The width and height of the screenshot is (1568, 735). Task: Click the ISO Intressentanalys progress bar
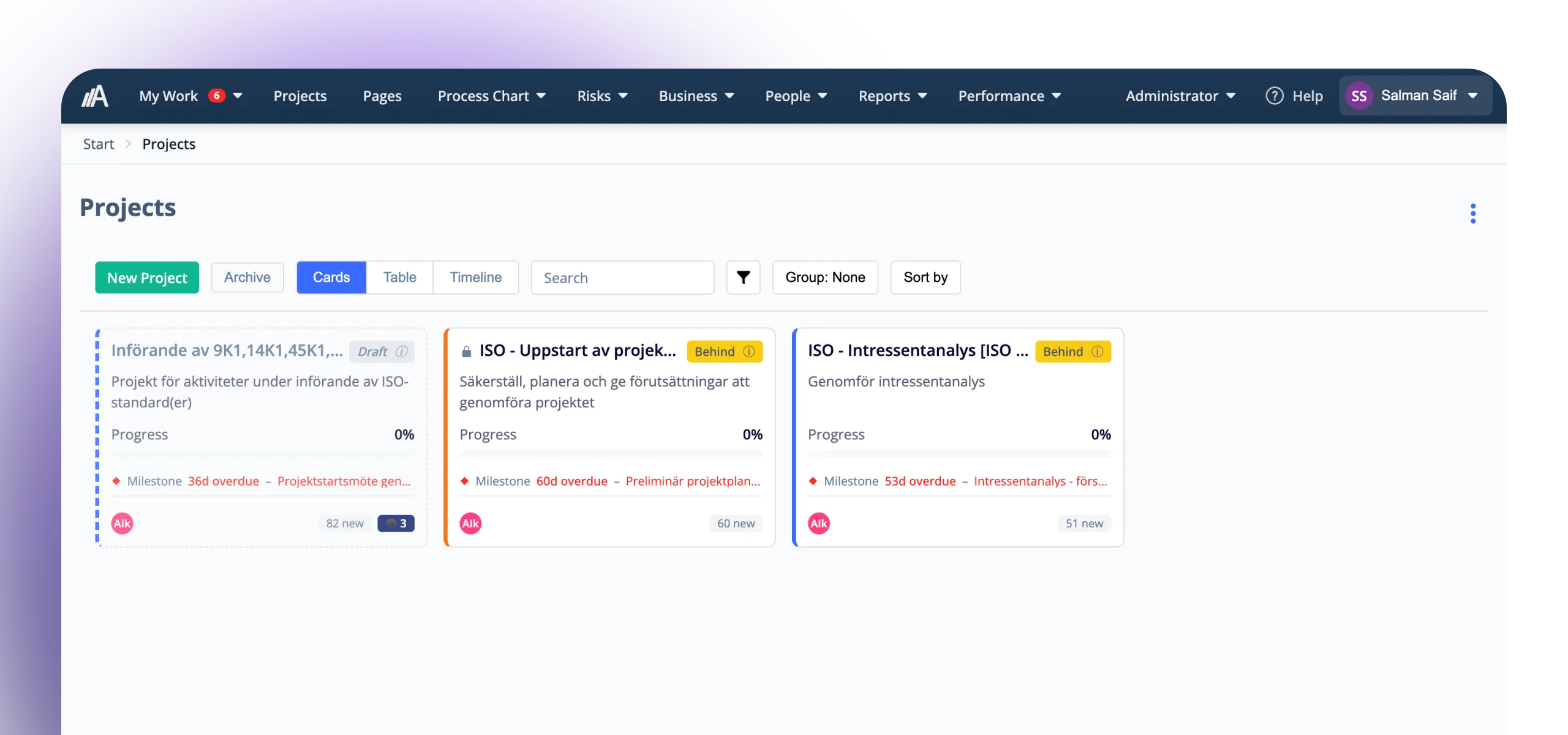(x=959, y=454)
